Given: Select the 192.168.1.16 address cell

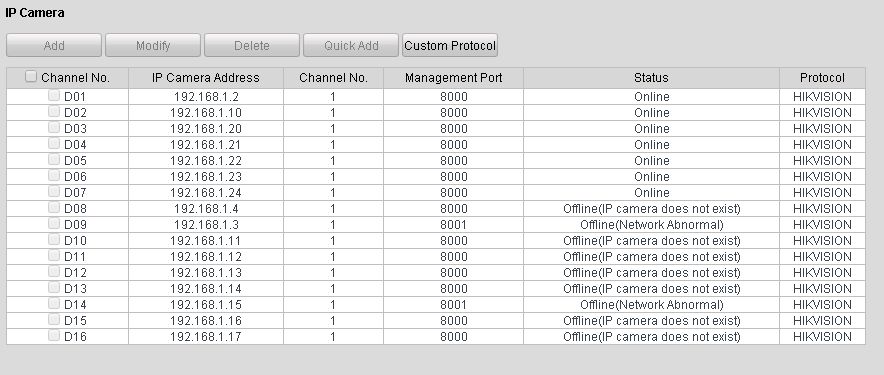Looking at the screenshot, I should 206,321.
